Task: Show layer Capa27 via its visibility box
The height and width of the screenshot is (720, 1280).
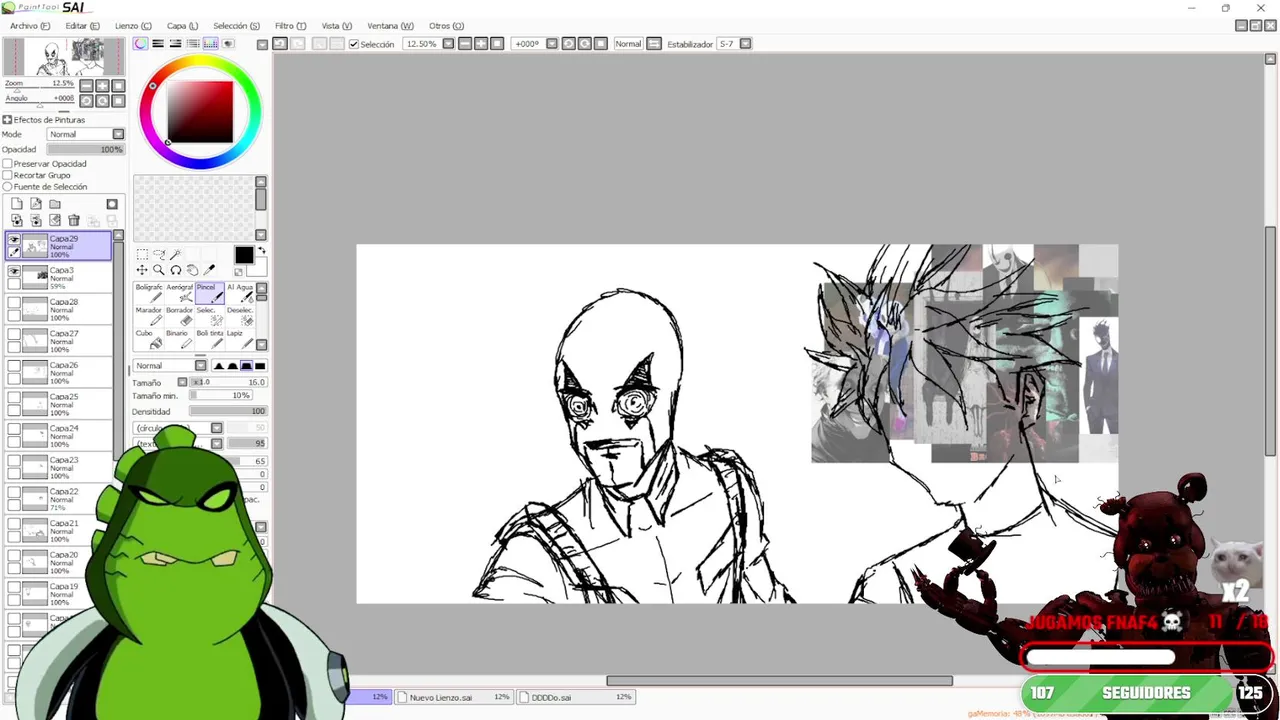Action: click(14, 334)
